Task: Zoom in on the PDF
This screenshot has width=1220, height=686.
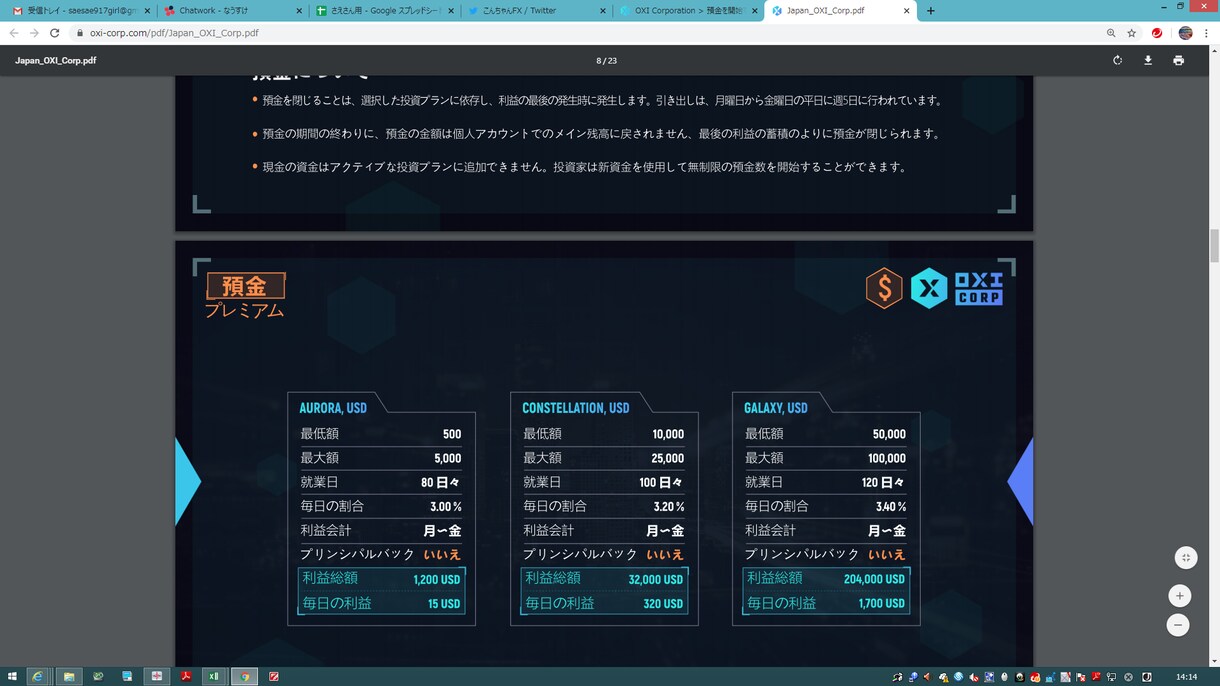Action: pos(1180,596)
